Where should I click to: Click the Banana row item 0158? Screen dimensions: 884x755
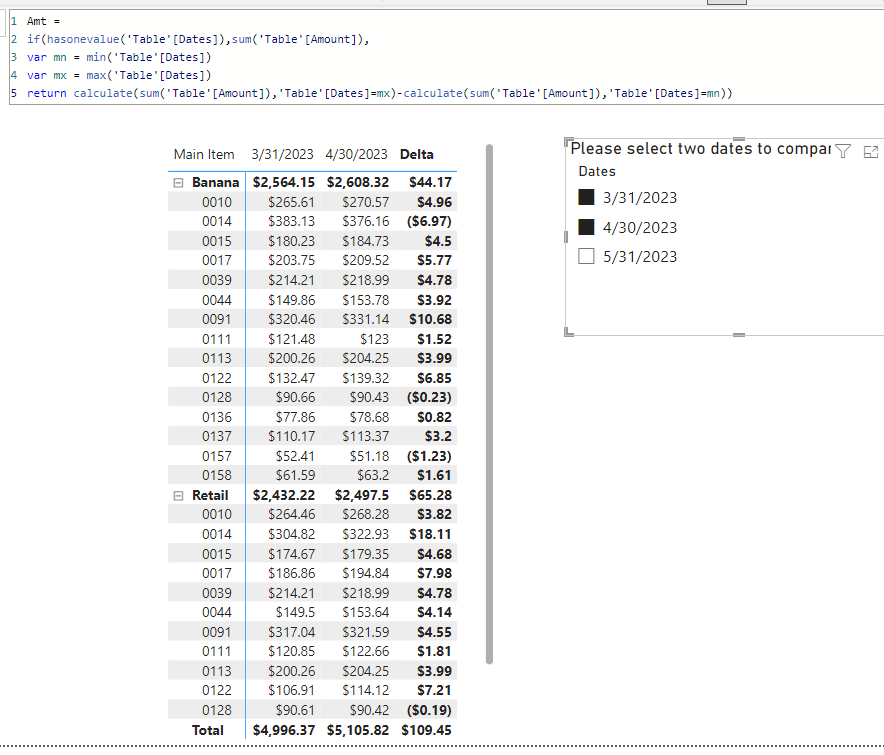[x=216, y=475]
